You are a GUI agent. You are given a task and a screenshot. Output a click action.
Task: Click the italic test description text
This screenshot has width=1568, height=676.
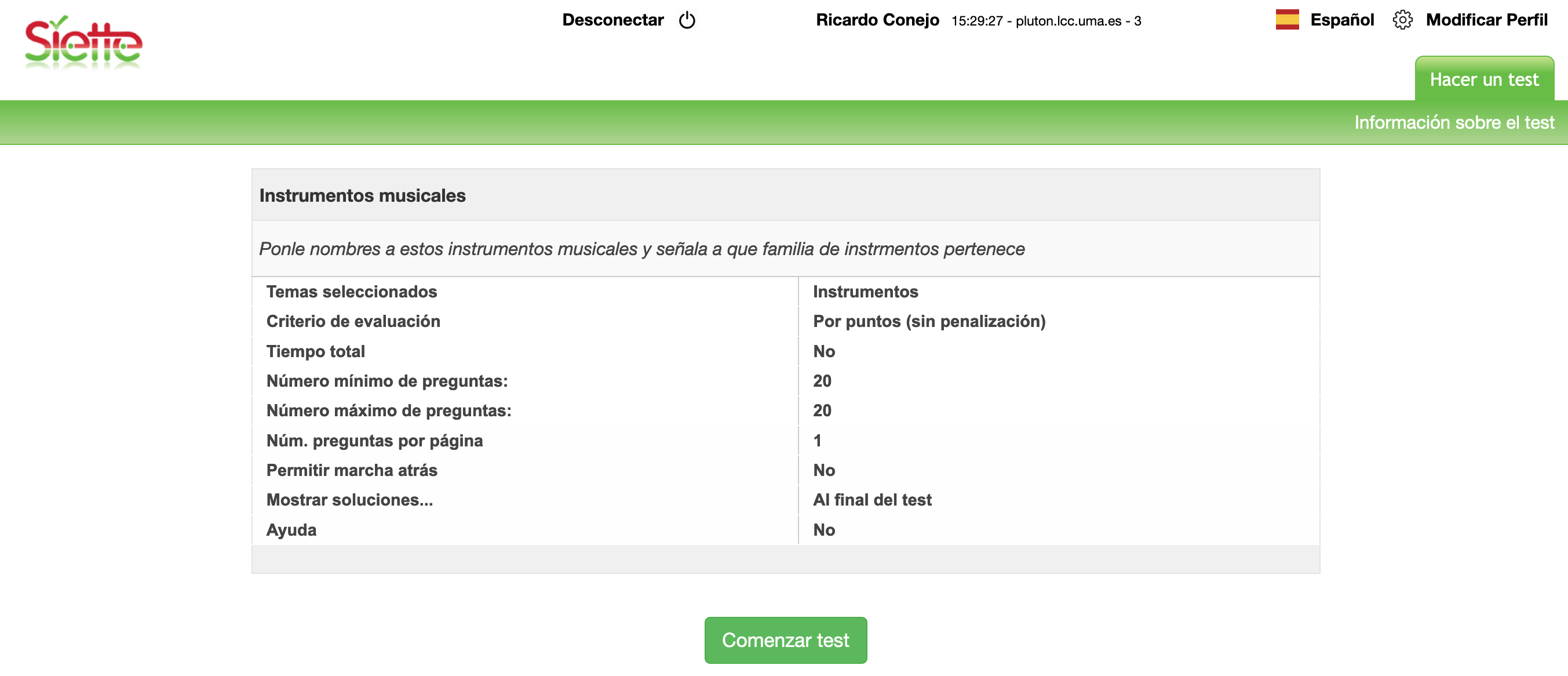pos(641,249)
